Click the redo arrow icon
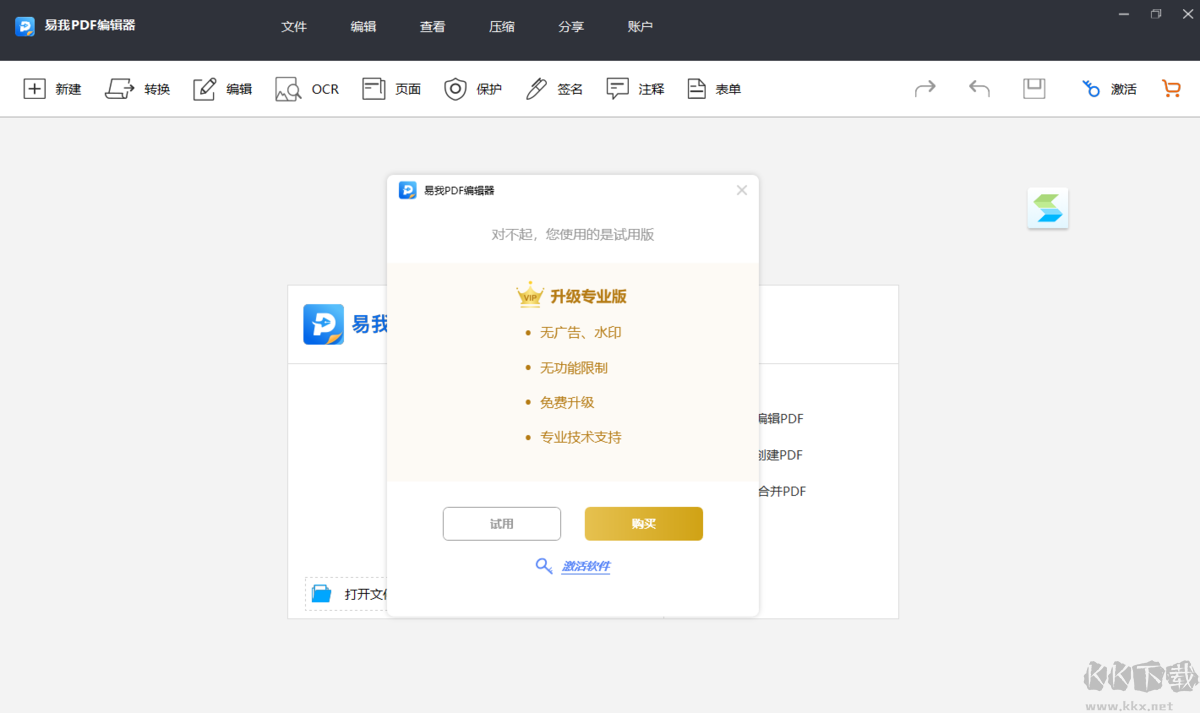This screenshot has height=713, width=1200. point(925,88)
